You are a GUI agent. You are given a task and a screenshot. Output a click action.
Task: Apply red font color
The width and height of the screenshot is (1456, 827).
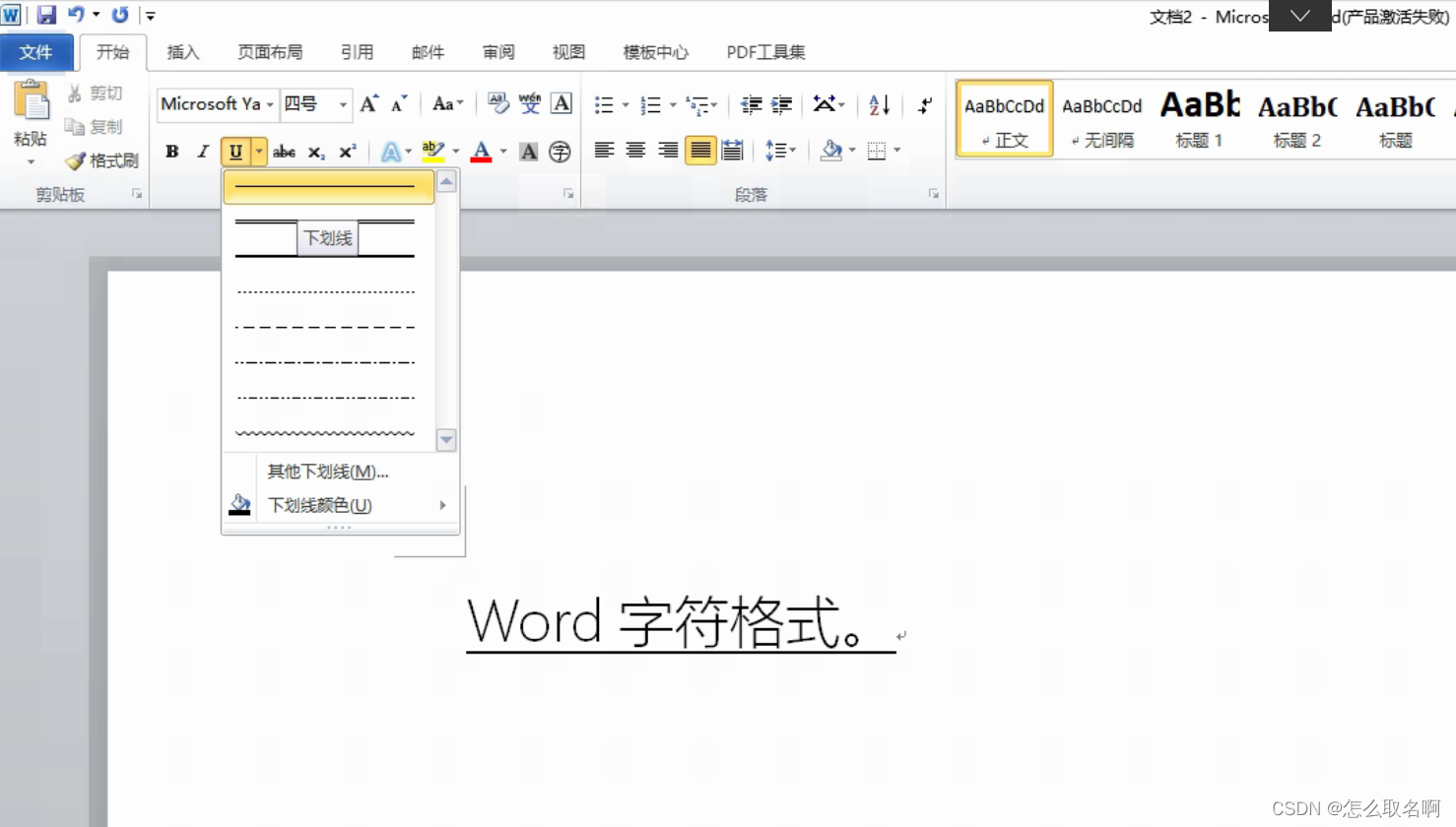tap(481, 152)
